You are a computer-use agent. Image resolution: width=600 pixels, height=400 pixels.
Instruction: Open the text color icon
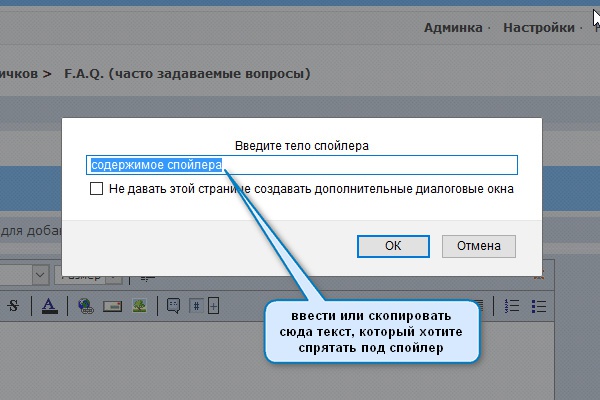[49, 306]
